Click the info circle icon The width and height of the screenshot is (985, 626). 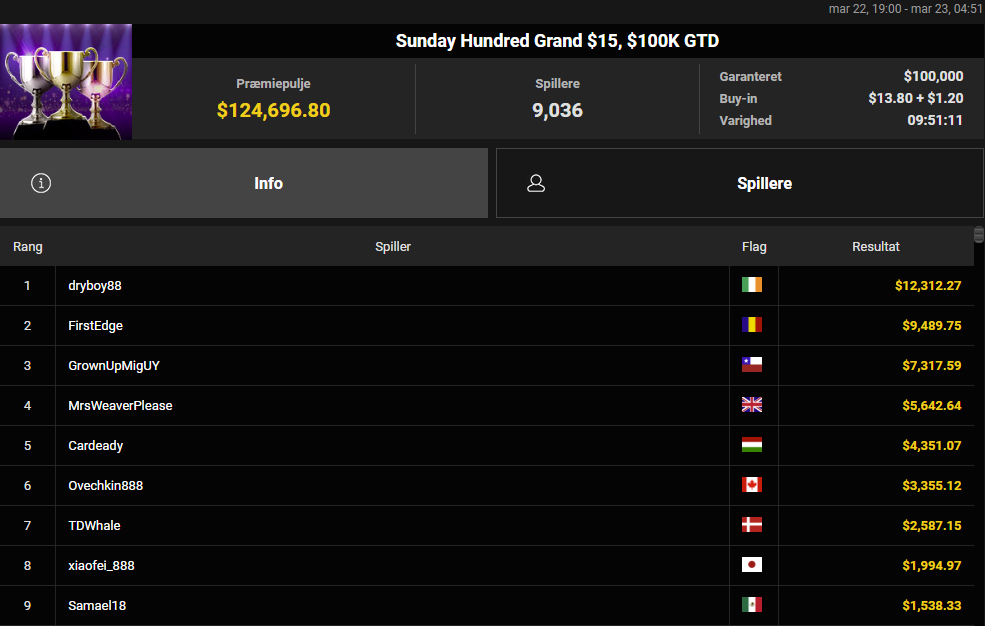(41, 183)
